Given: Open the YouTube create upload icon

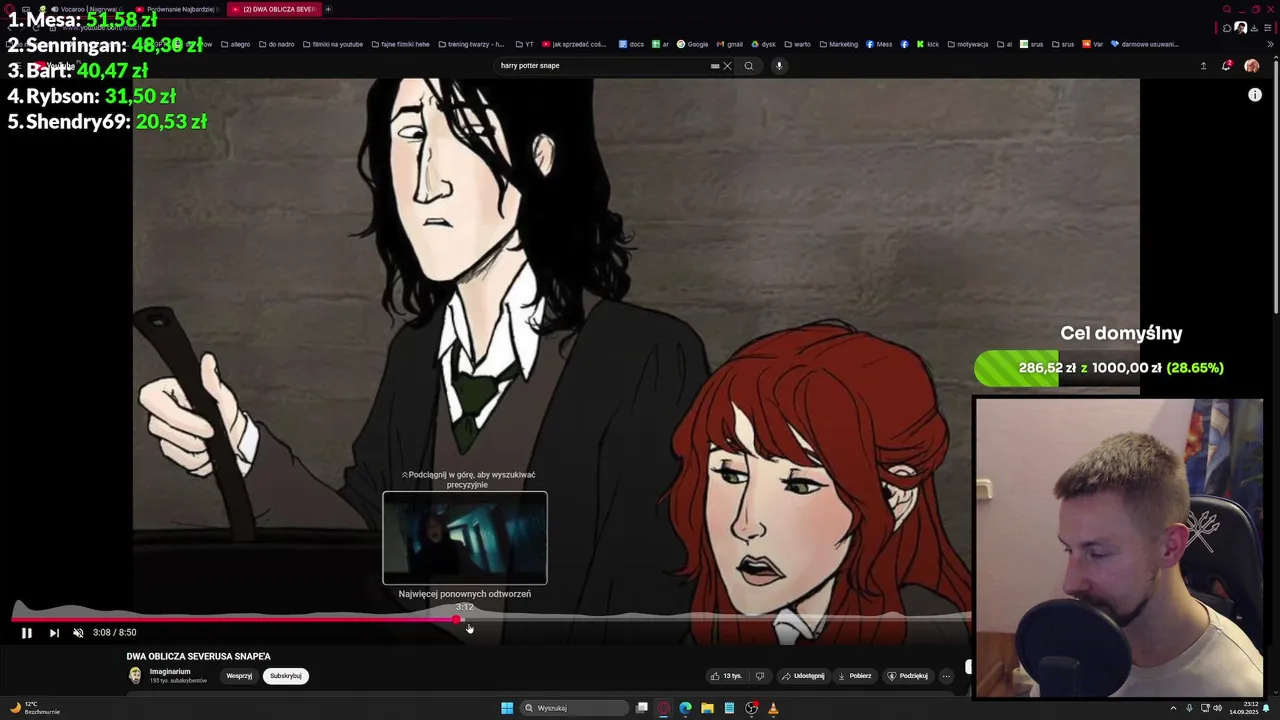Looking at the screenshot, I should [x=1203, y=66].
